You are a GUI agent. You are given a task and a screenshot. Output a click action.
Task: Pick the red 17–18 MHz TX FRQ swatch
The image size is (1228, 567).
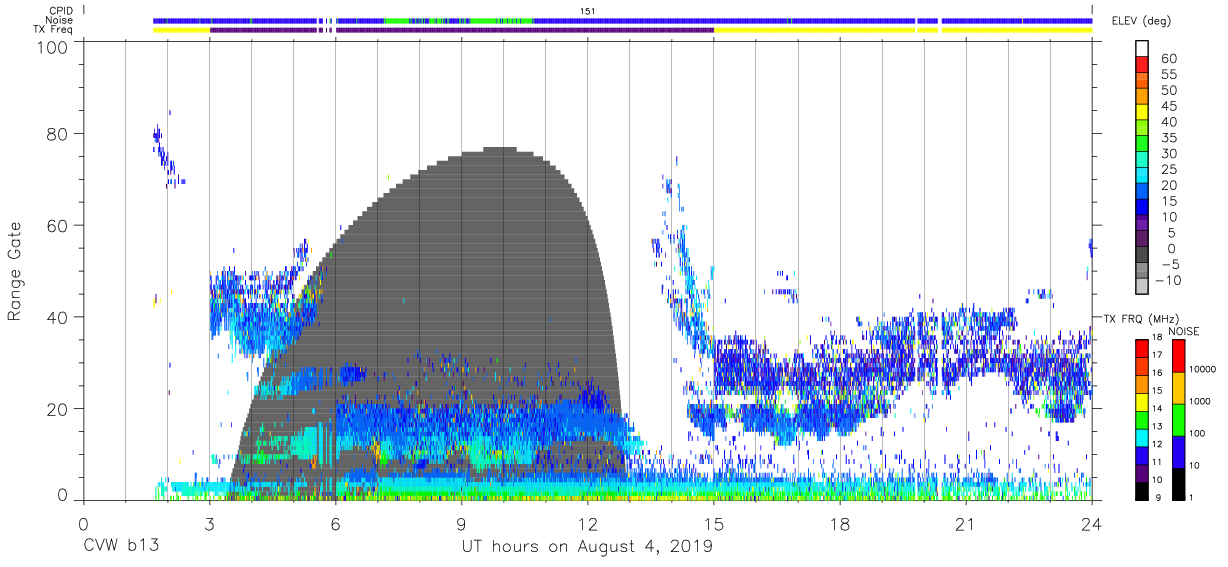point(1141,348)
